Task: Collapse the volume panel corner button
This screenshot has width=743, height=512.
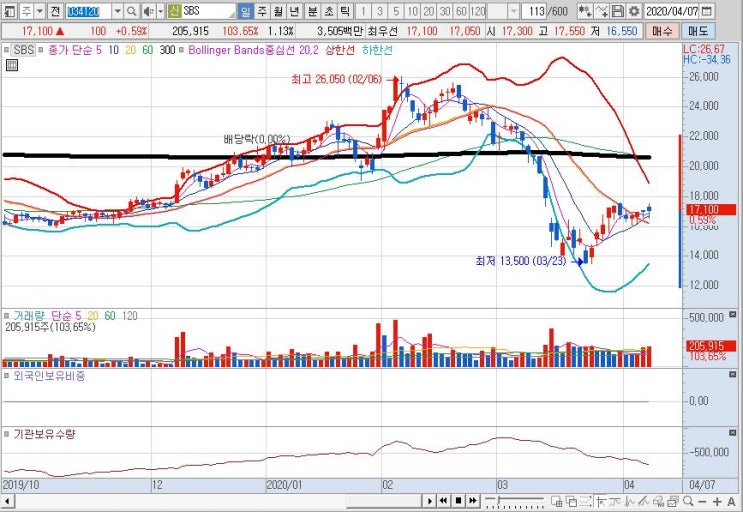Action: click(x=733, y=314)
